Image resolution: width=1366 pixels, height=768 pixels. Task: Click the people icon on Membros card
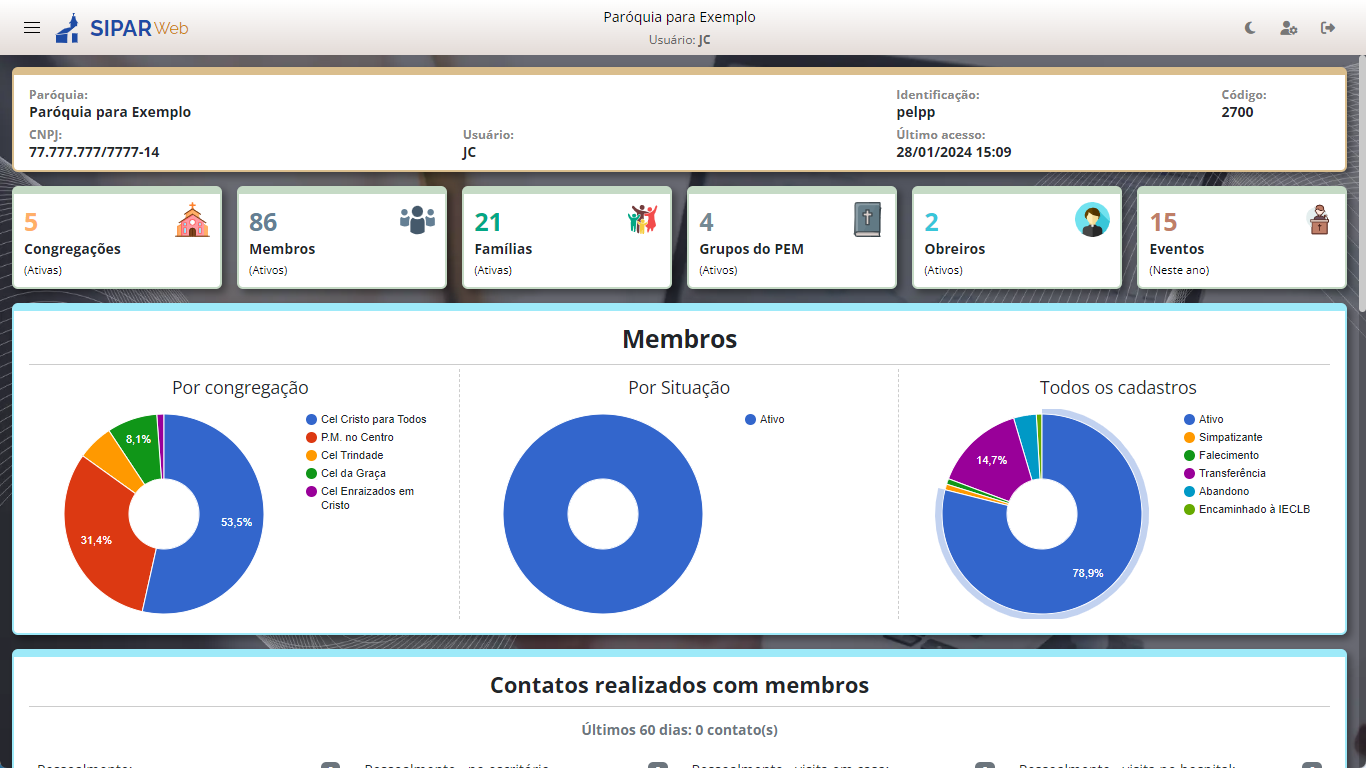[x=418, y=220]
